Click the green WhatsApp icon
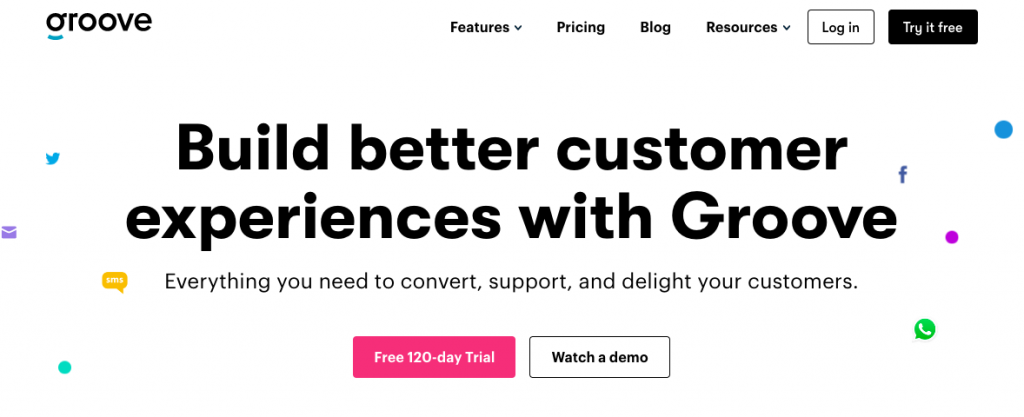 (x=925, y=330)
